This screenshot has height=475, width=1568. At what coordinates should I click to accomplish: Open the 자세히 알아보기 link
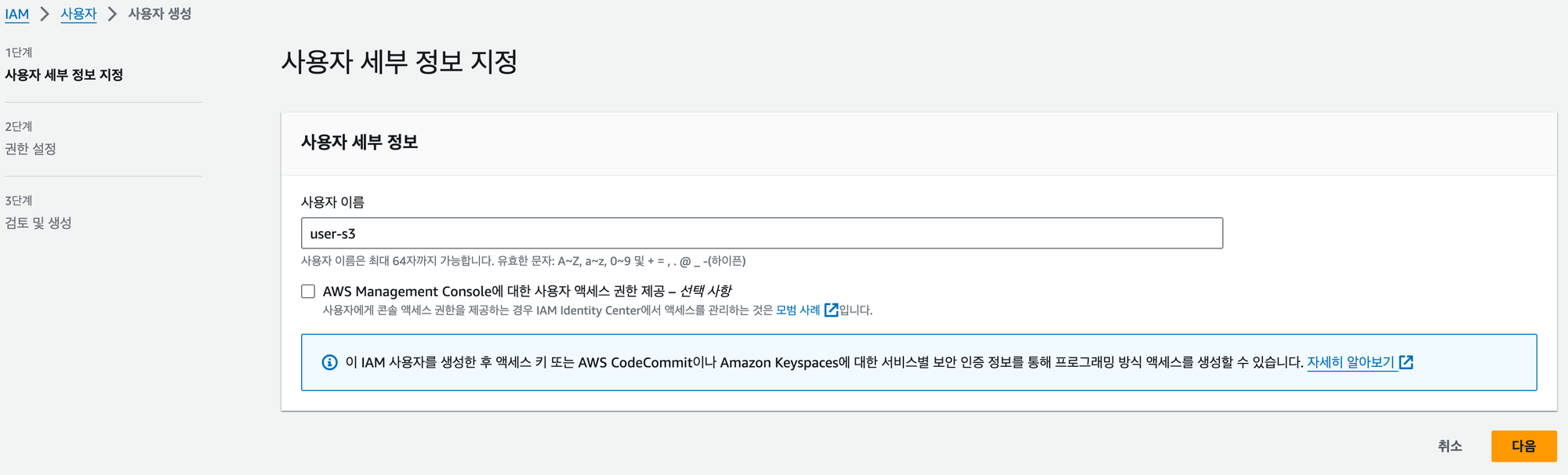pyautogui.click(x=1350, y=362)
